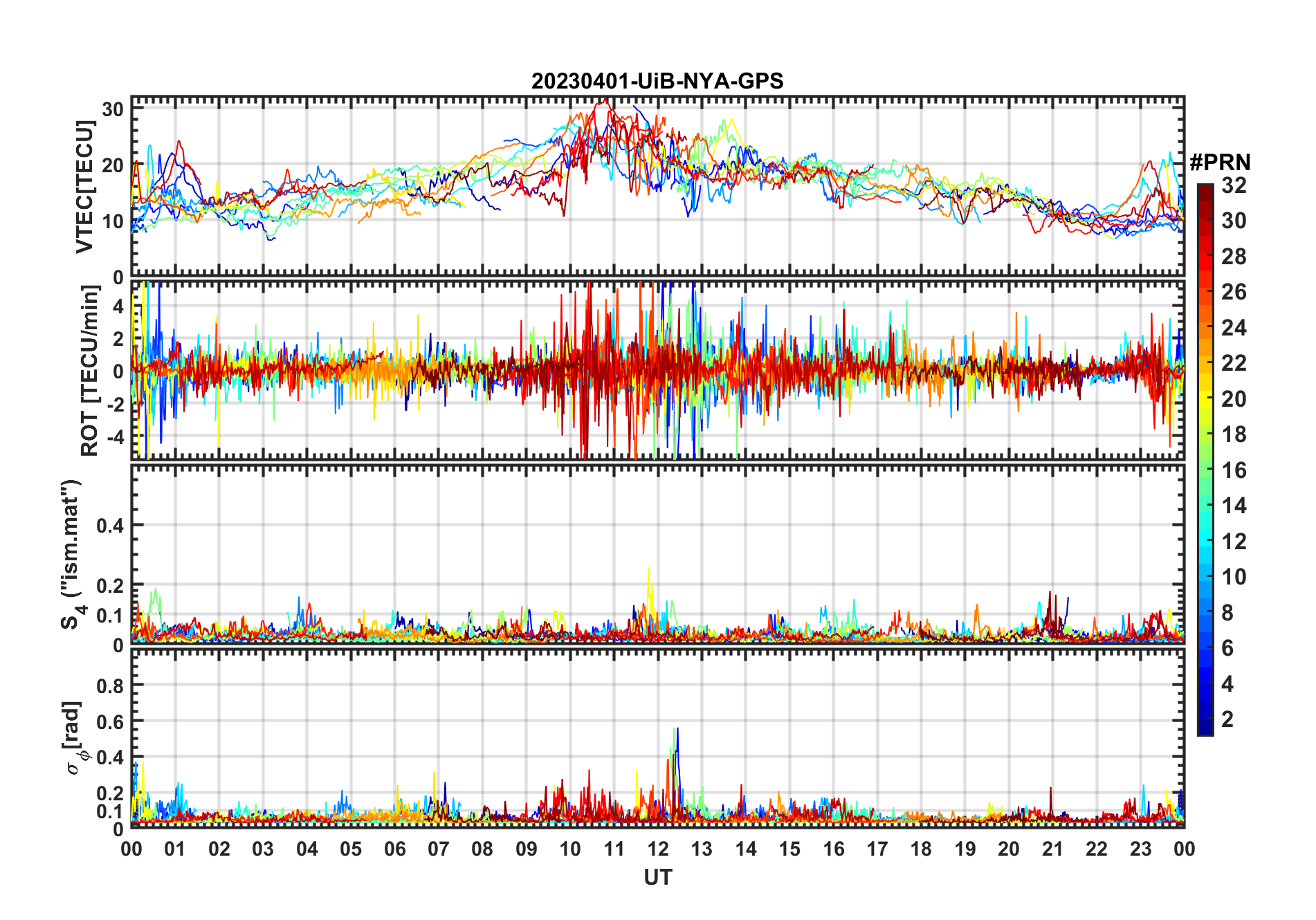Viewport: 1316px width, 920px height.
Task: Select UT axis tick label 18
Action: 921,849
